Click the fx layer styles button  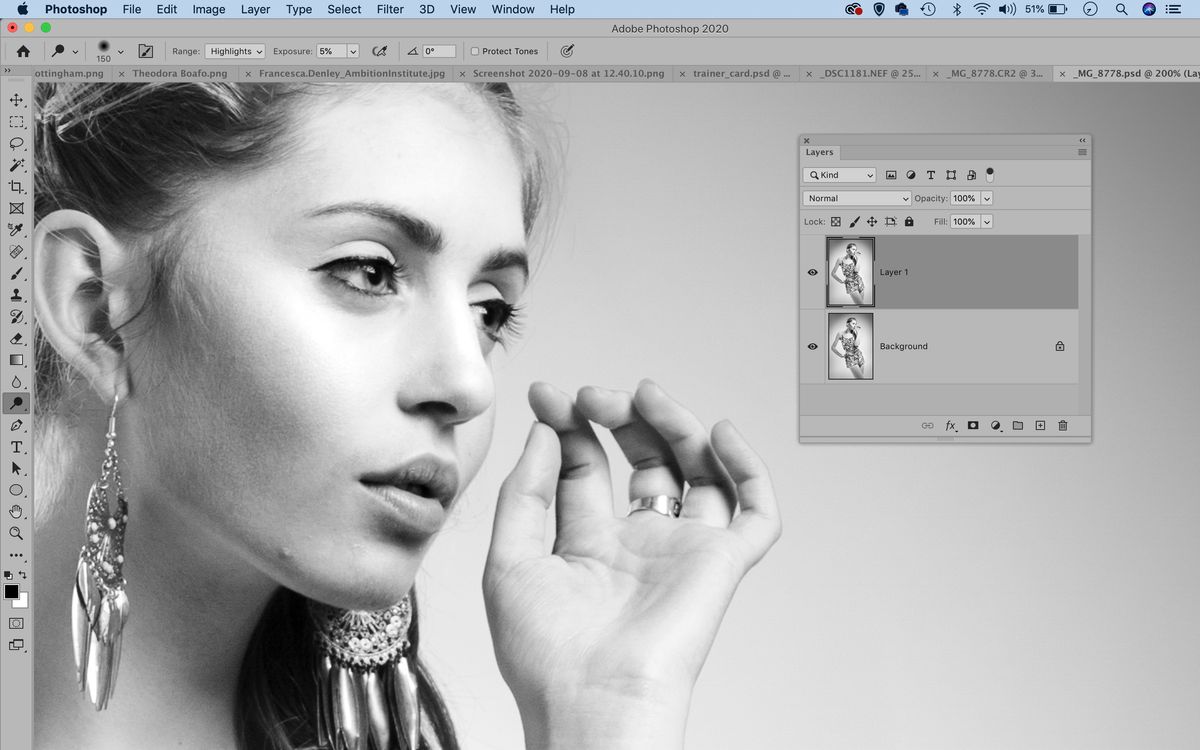950,425
